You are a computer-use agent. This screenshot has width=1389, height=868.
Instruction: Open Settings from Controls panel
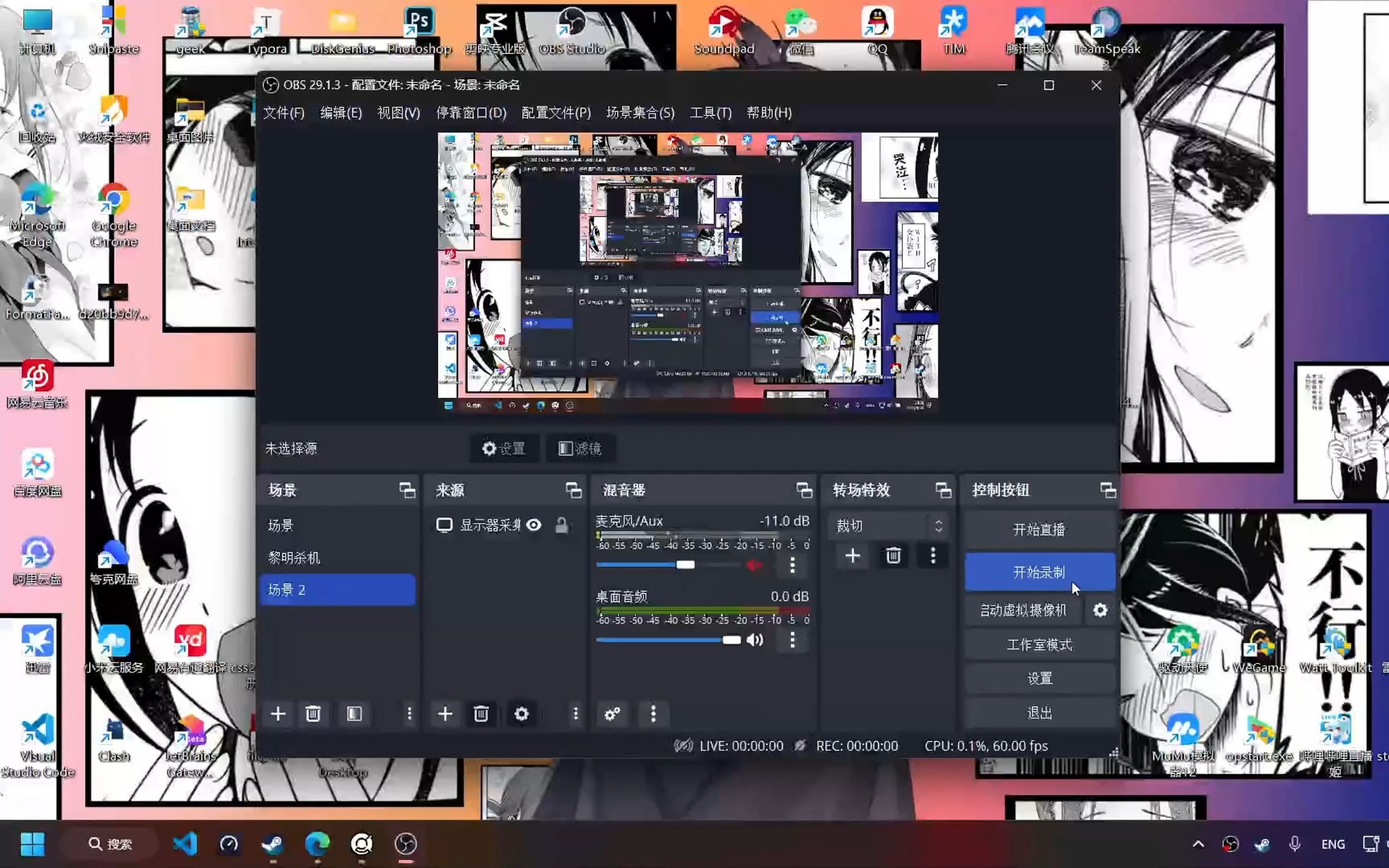(x=1039, y=679)
